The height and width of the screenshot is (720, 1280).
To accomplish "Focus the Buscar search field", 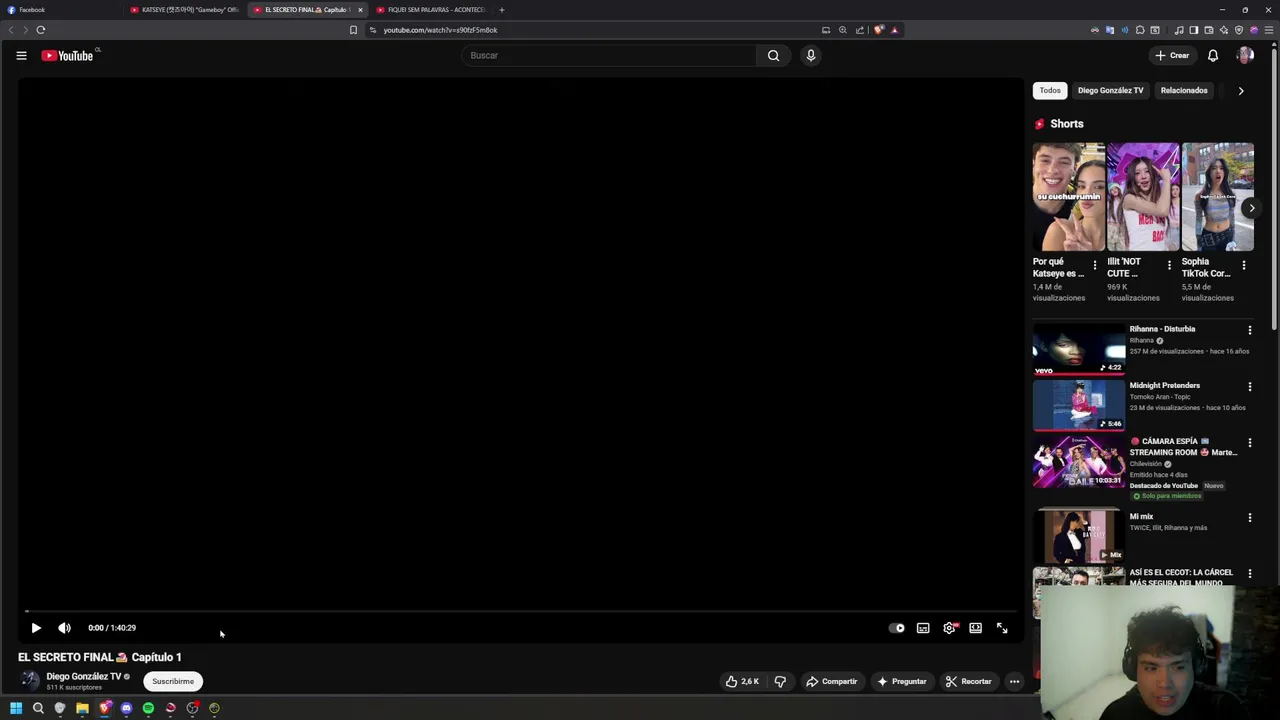I will click(x=610, y=56).
